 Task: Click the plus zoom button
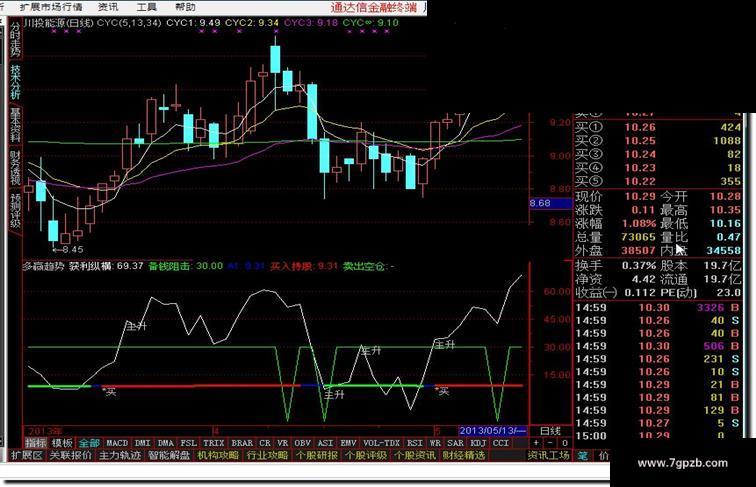click(x=537, y=443)
